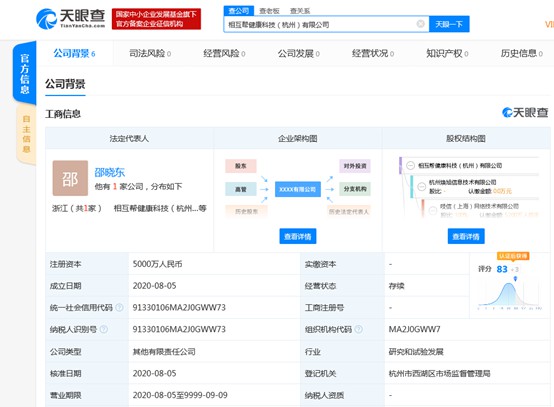Open the 经营风险 tab

click(x=224, y=53)
